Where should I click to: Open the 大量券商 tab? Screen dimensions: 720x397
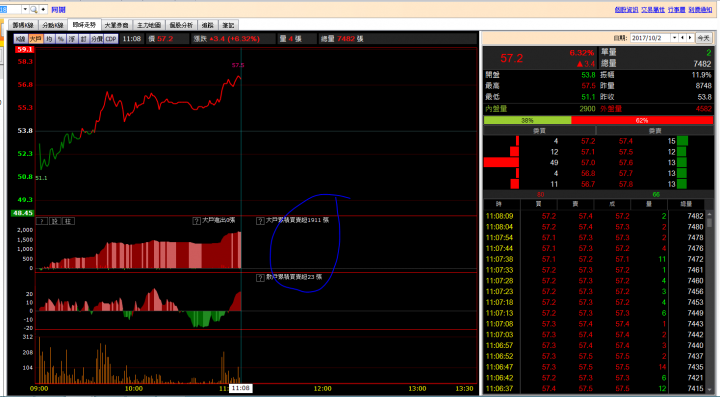click(x=116, y=25)
